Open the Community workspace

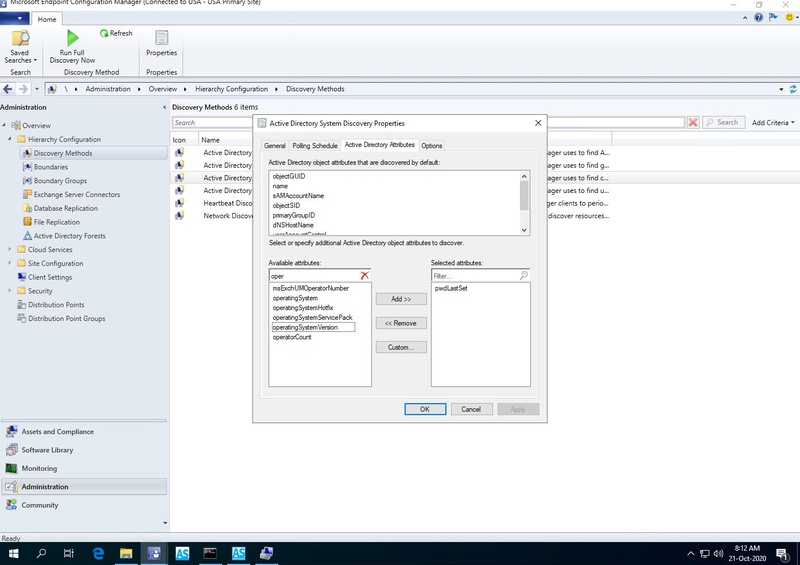click(x=84, y=505)
